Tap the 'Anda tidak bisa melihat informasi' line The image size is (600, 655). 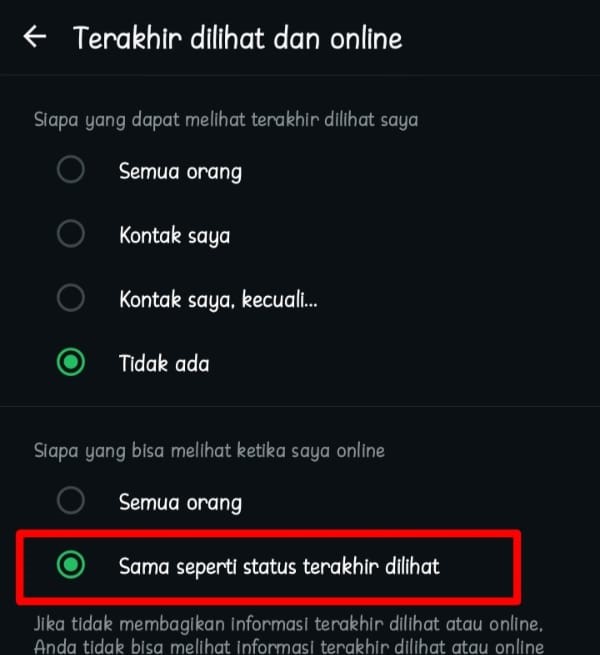pyautogui.click(x=288, y=646)
